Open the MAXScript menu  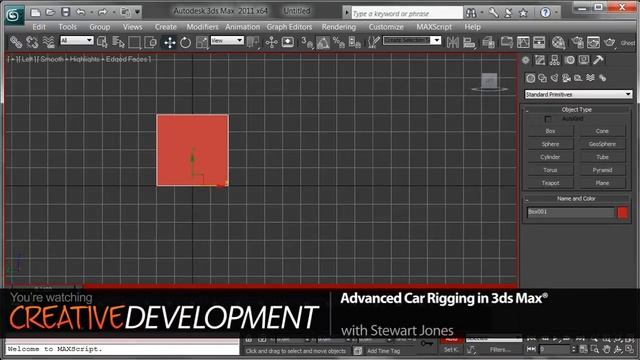[434, 27]
